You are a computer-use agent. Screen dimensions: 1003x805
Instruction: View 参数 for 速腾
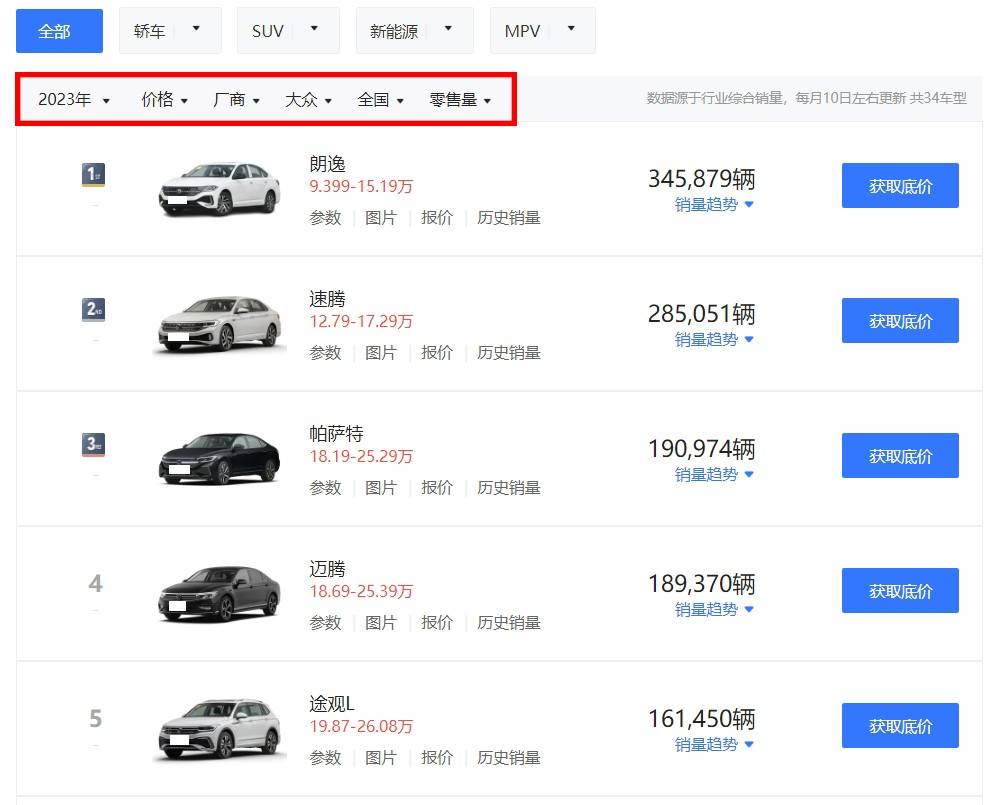tap(326, 353)
